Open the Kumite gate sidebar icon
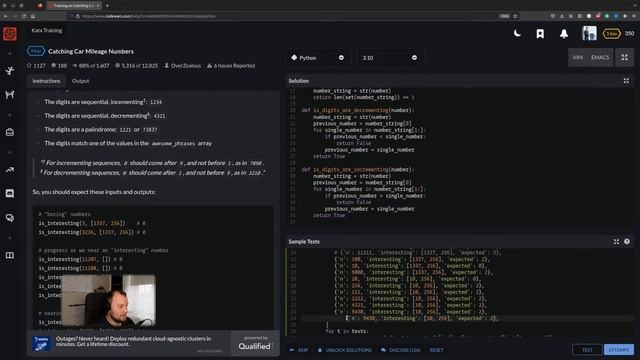The height and width of the screenshot is (360, 640). pos(10,95)
